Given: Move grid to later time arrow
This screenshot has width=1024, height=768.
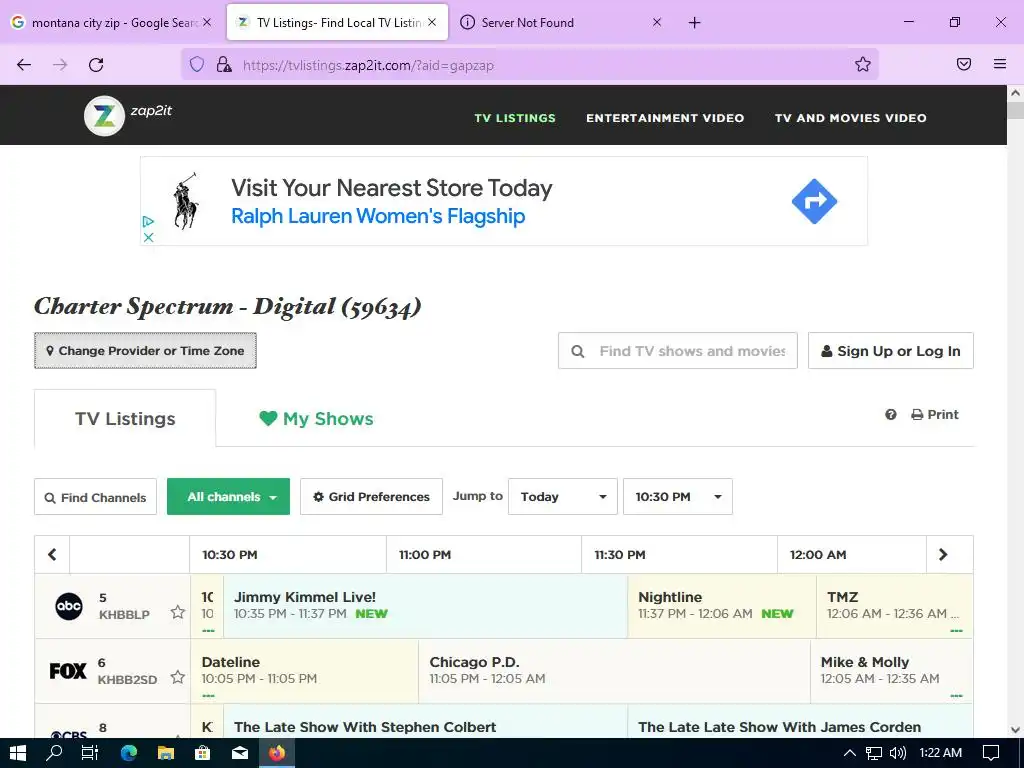Looking at the screenshot, I should pyautogui.click(x=943, y=554).
